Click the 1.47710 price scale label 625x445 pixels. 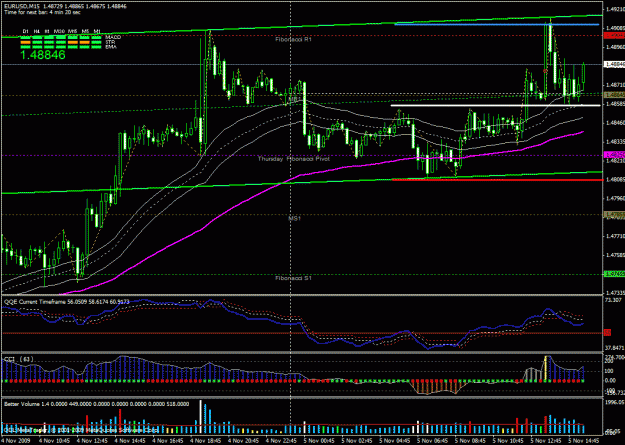[615, 236]
